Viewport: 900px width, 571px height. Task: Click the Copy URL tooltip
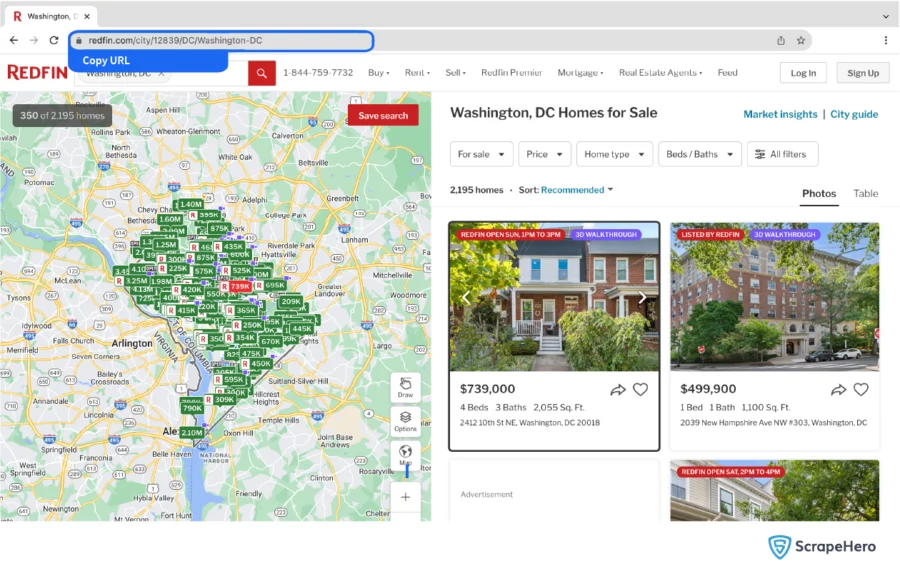[148, 60]
